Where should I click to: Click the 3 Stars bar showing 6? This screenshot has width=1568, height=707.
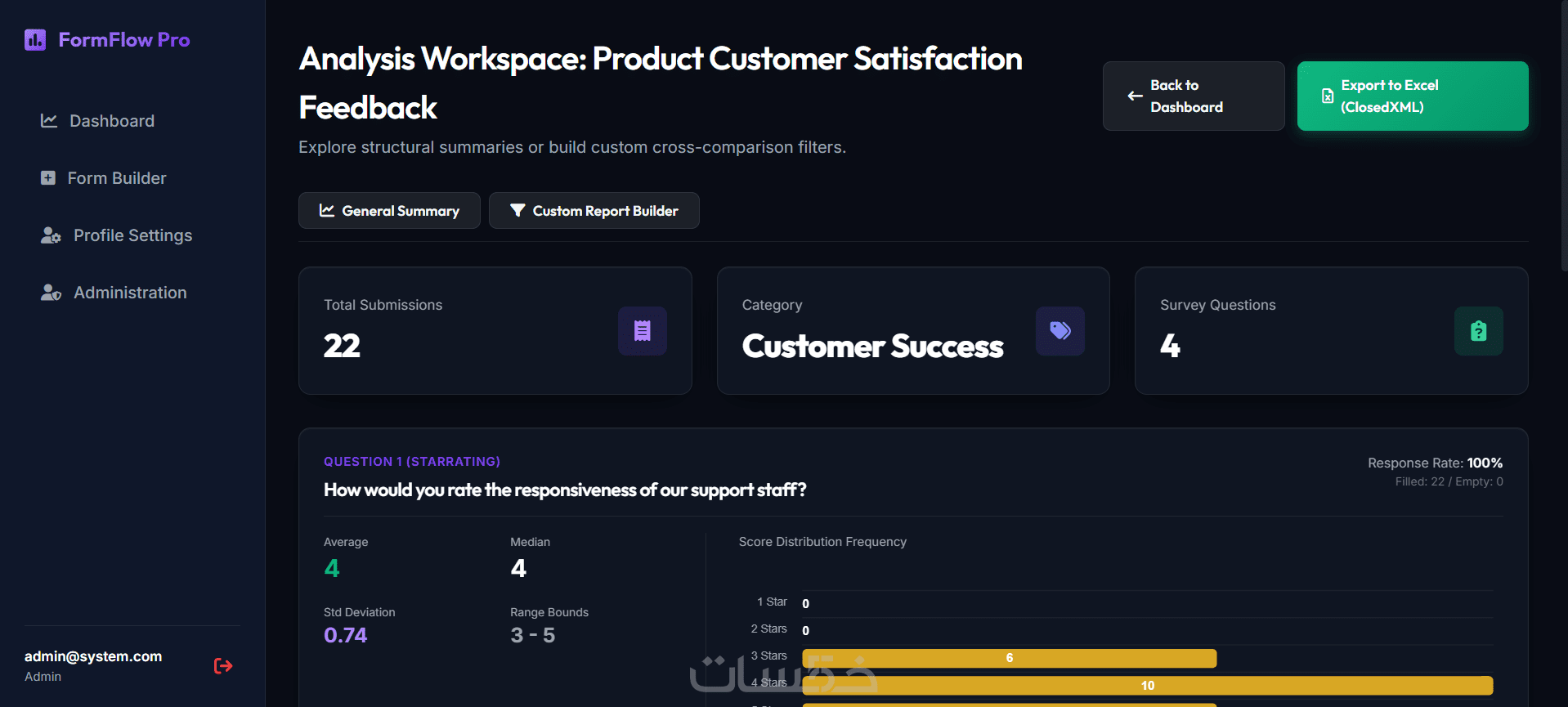pos(1010,658)
